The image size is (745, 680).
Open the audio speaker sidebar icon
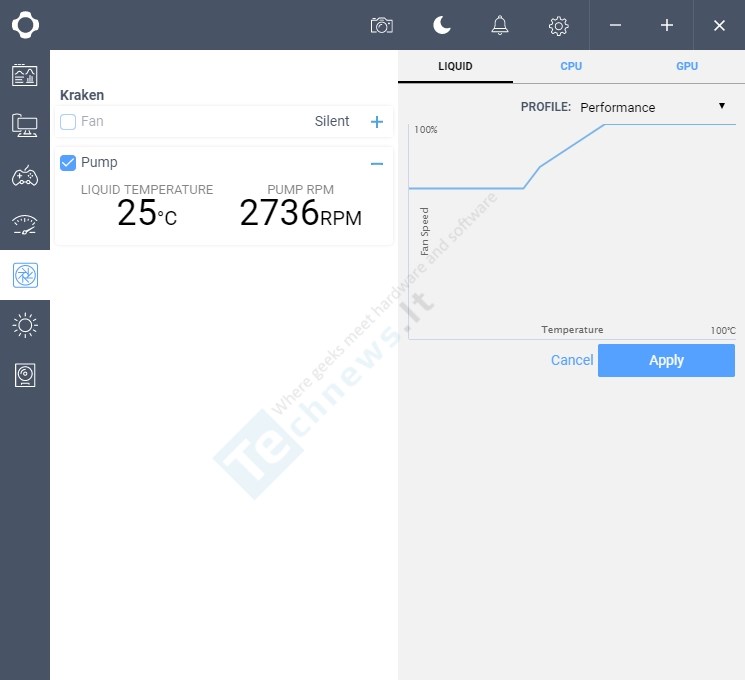25,375
